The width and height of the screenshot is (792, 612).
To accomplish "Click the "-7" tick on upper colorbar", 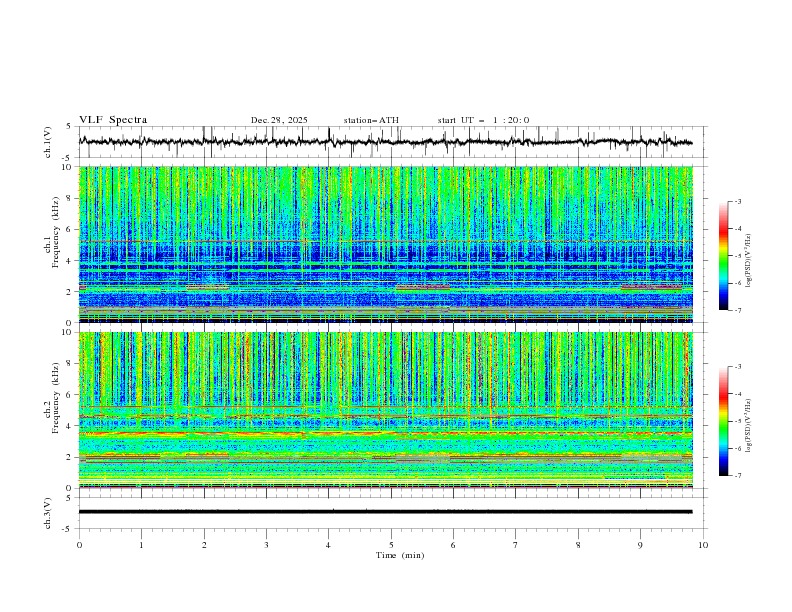I will pos(737,310).
